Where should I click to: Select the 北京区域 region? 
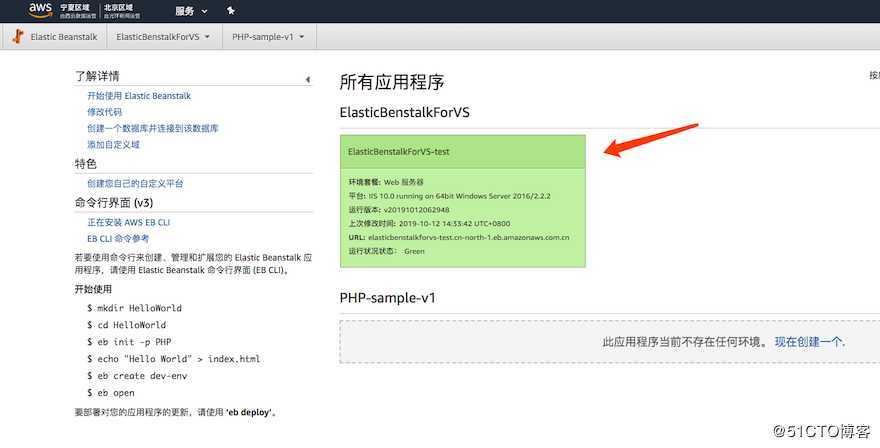pos(122,11)
